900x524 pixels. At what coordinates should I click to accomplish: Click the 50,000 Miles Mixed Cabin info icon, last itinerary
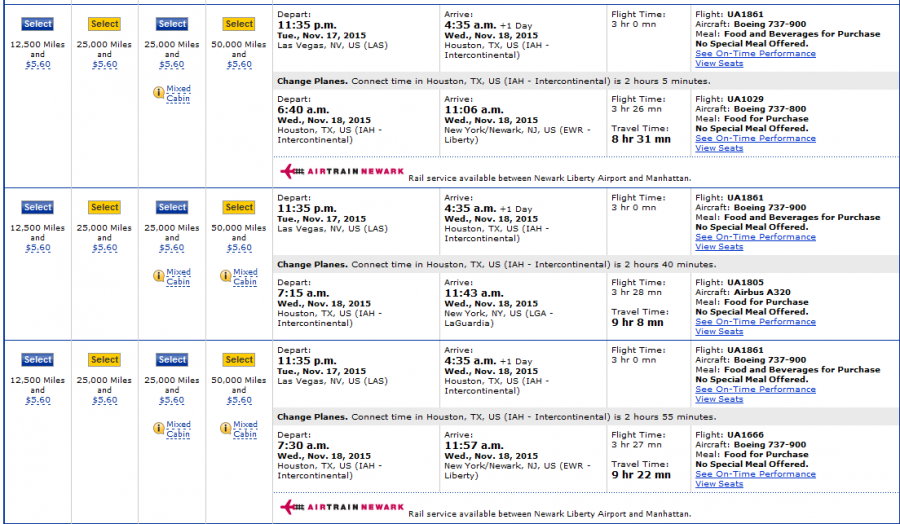point(225,428)
